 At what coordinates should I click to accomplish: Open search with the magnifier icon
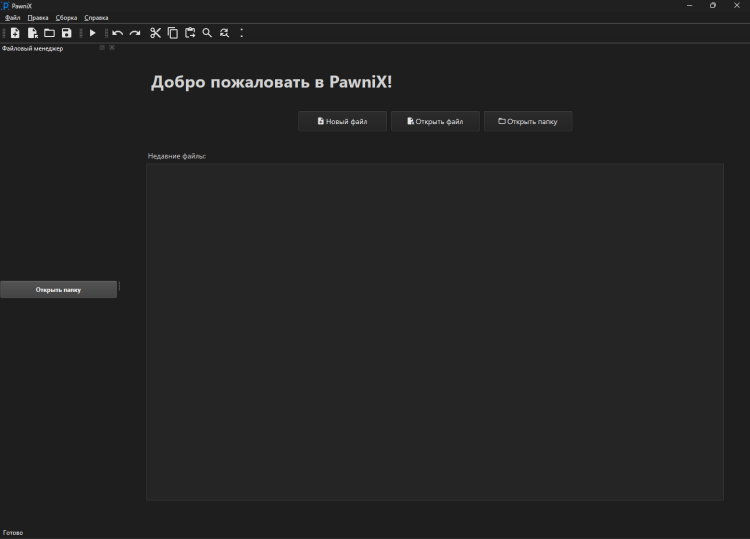coord(207,33)
